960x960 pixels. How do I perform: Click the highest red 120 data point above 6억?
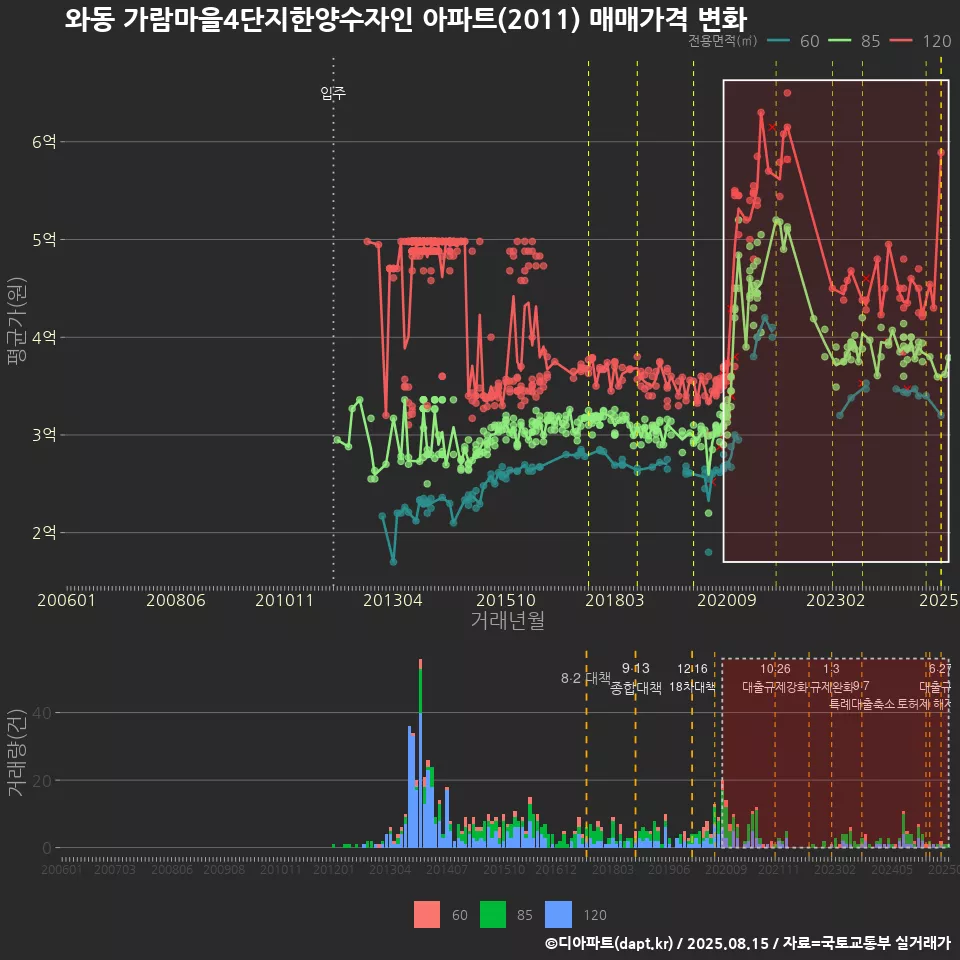(x=787, y=93)
